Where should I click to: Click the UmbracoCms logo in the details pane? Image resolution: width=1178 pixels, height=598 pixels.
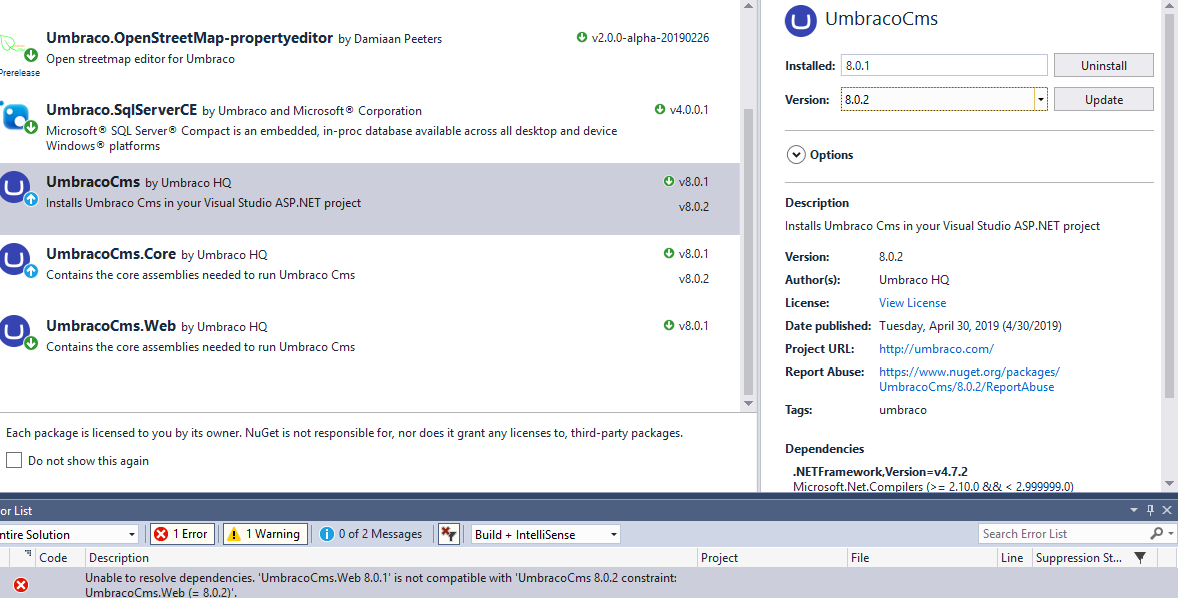coord(801,20)
